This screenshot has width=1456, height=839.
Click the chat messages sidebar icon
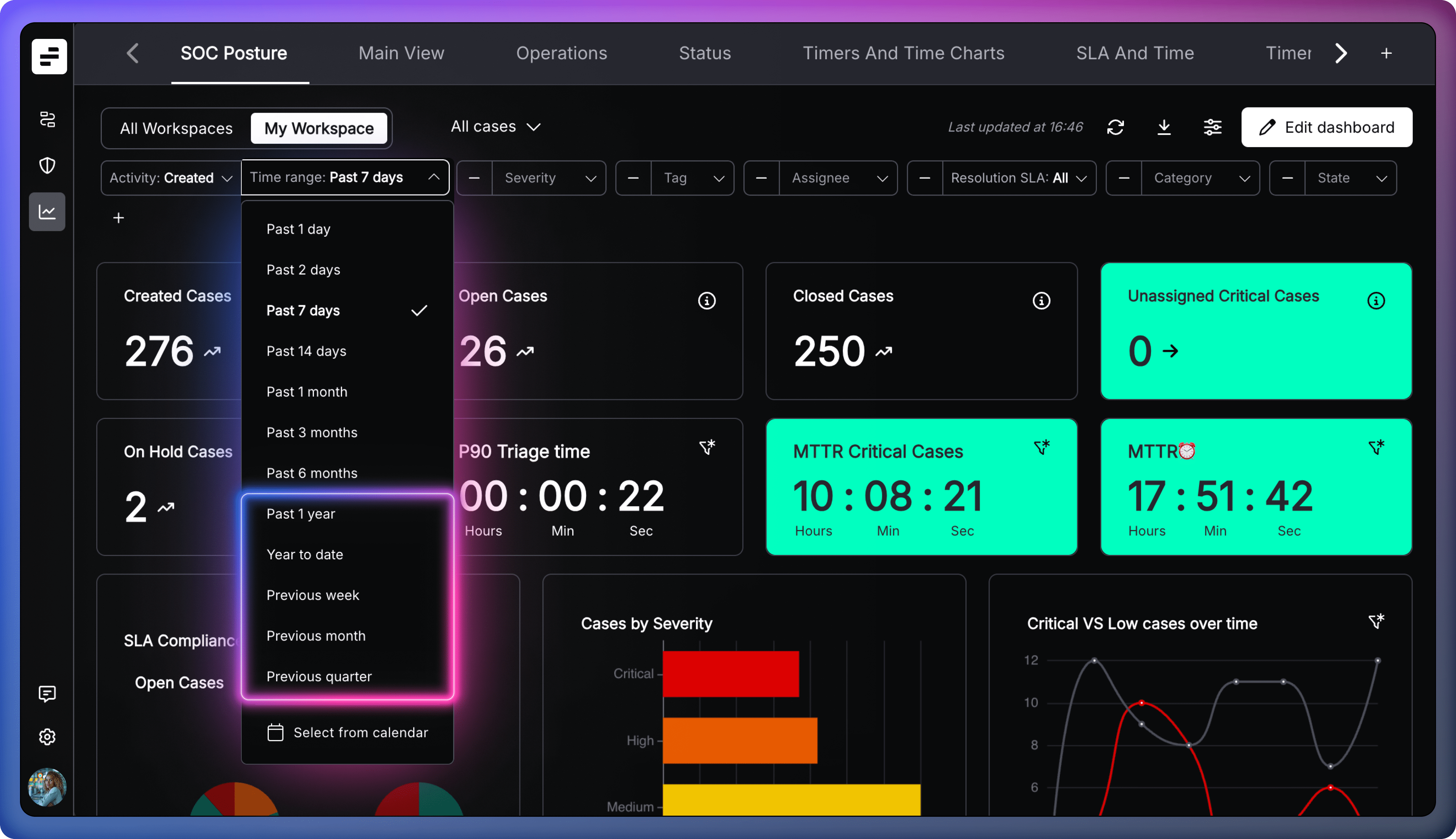pyautogui.click(x=47, y=693)
